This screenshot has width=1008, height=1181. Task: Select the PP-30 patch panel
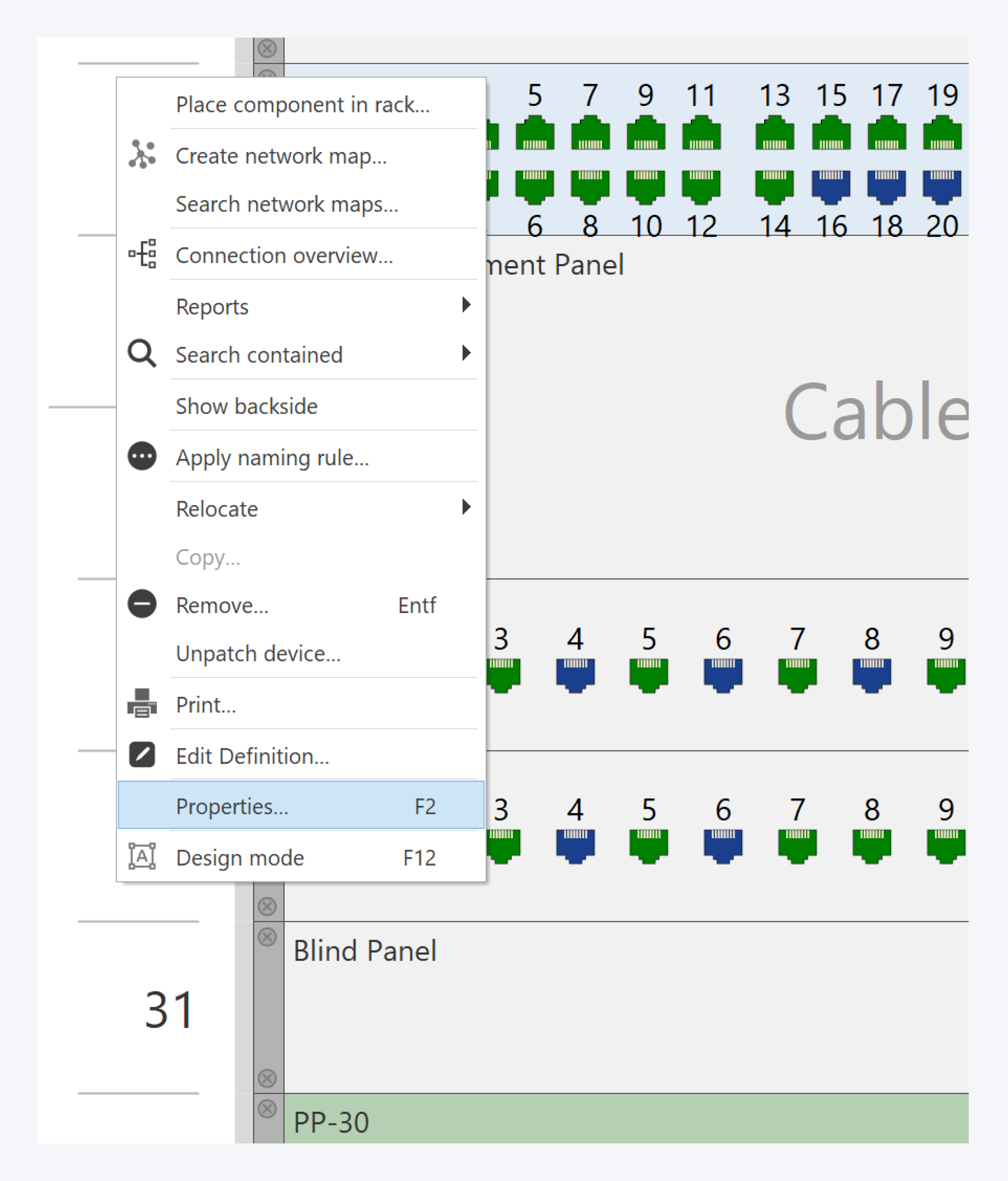click(331, 1122)
